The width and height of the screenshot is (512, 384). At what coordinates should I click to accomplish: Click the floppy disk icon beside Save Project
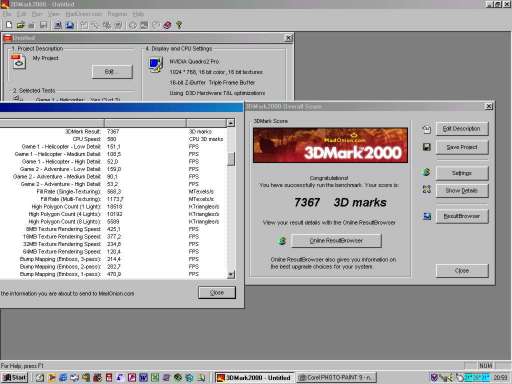427,147
